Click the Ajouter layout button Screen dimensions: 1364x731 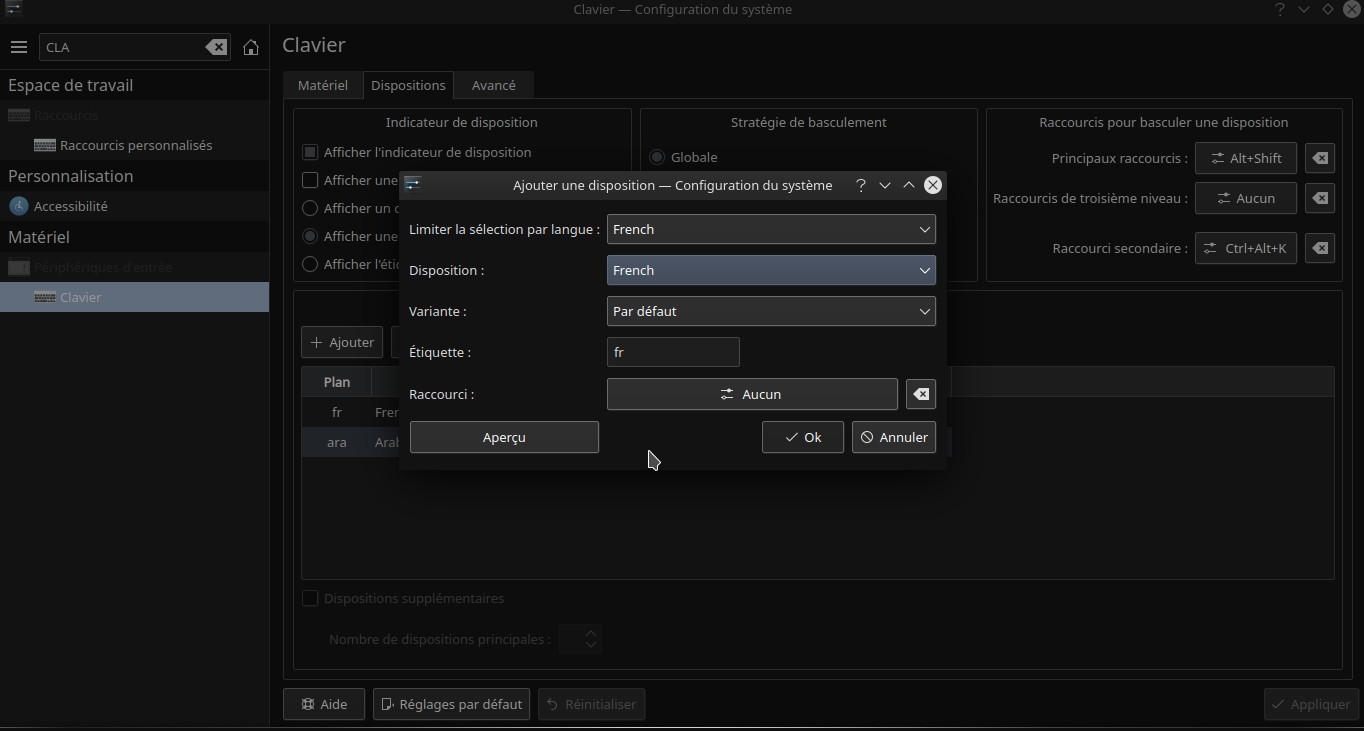coord(342,342)
